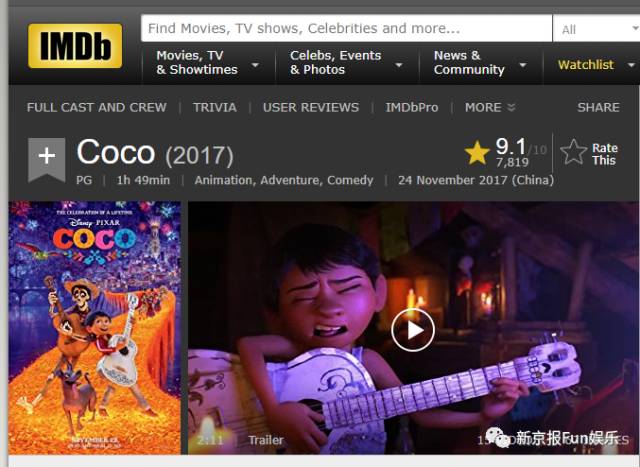Image resolution: width=640 pixels, height=467 pixels.
Task: Click the yellow rating star
Action: coord(477,153)
